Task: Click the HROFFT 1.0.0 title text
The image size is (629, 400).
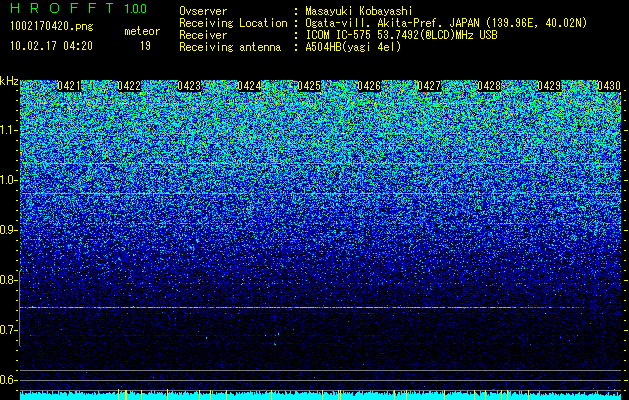Action: (x=79, y=8)
